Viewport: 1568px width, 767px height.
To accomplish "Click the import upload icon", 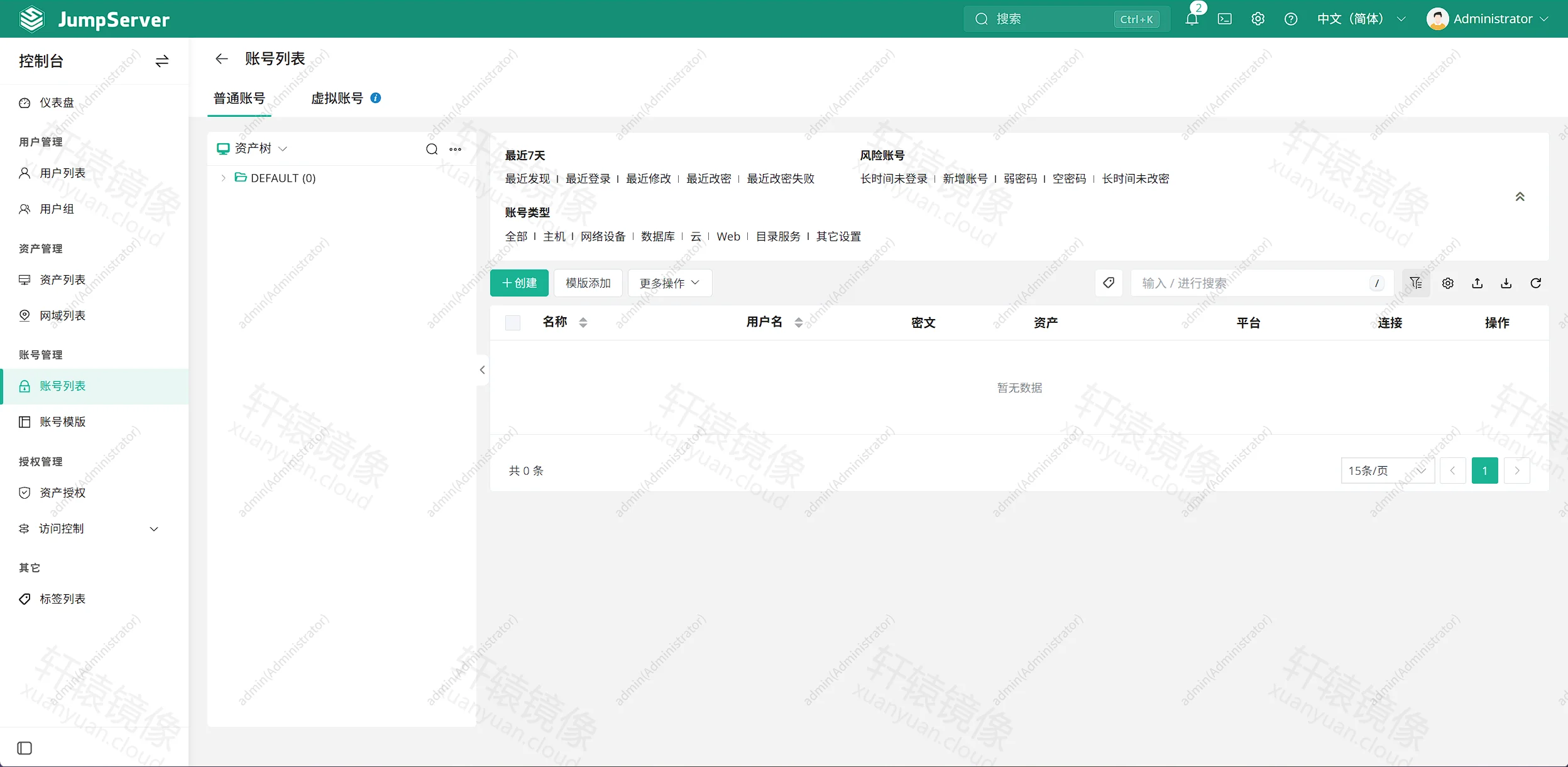I will pos(1478,283).
